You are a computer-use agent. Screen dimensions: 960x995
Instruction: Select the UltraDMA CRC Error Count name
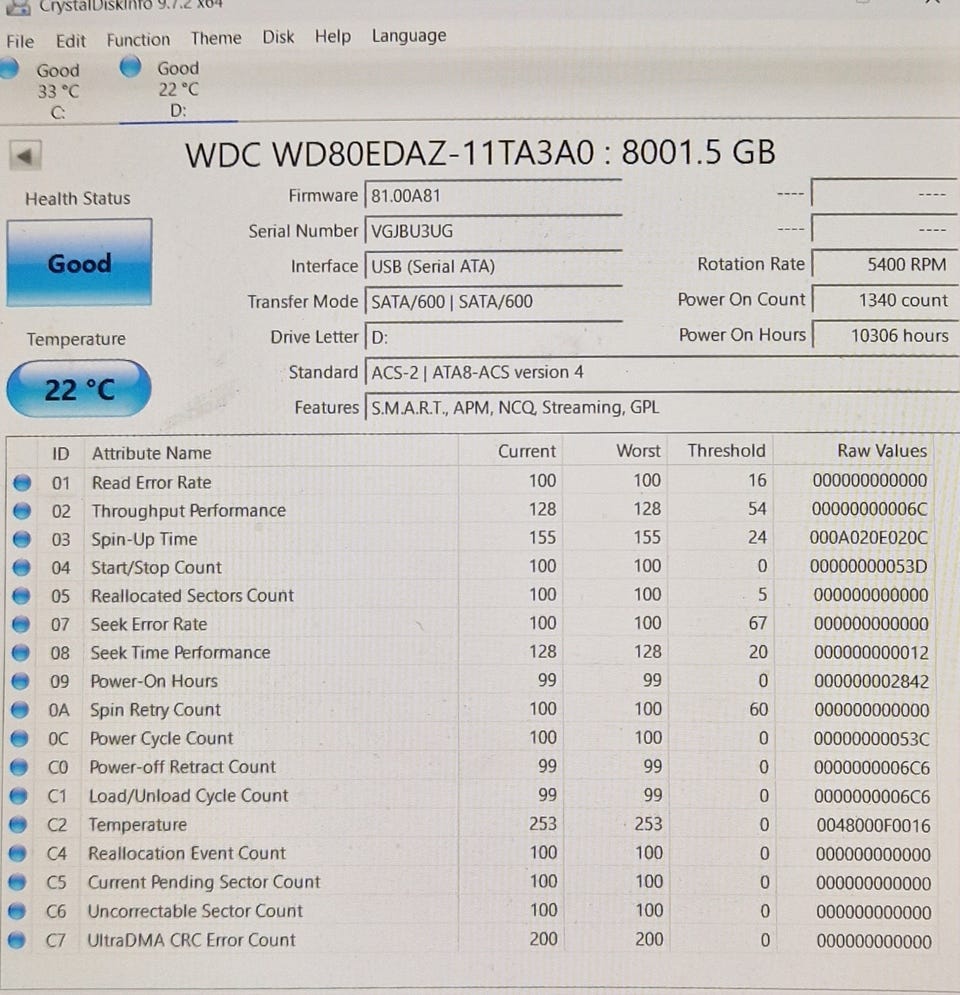tap(191, 940)
